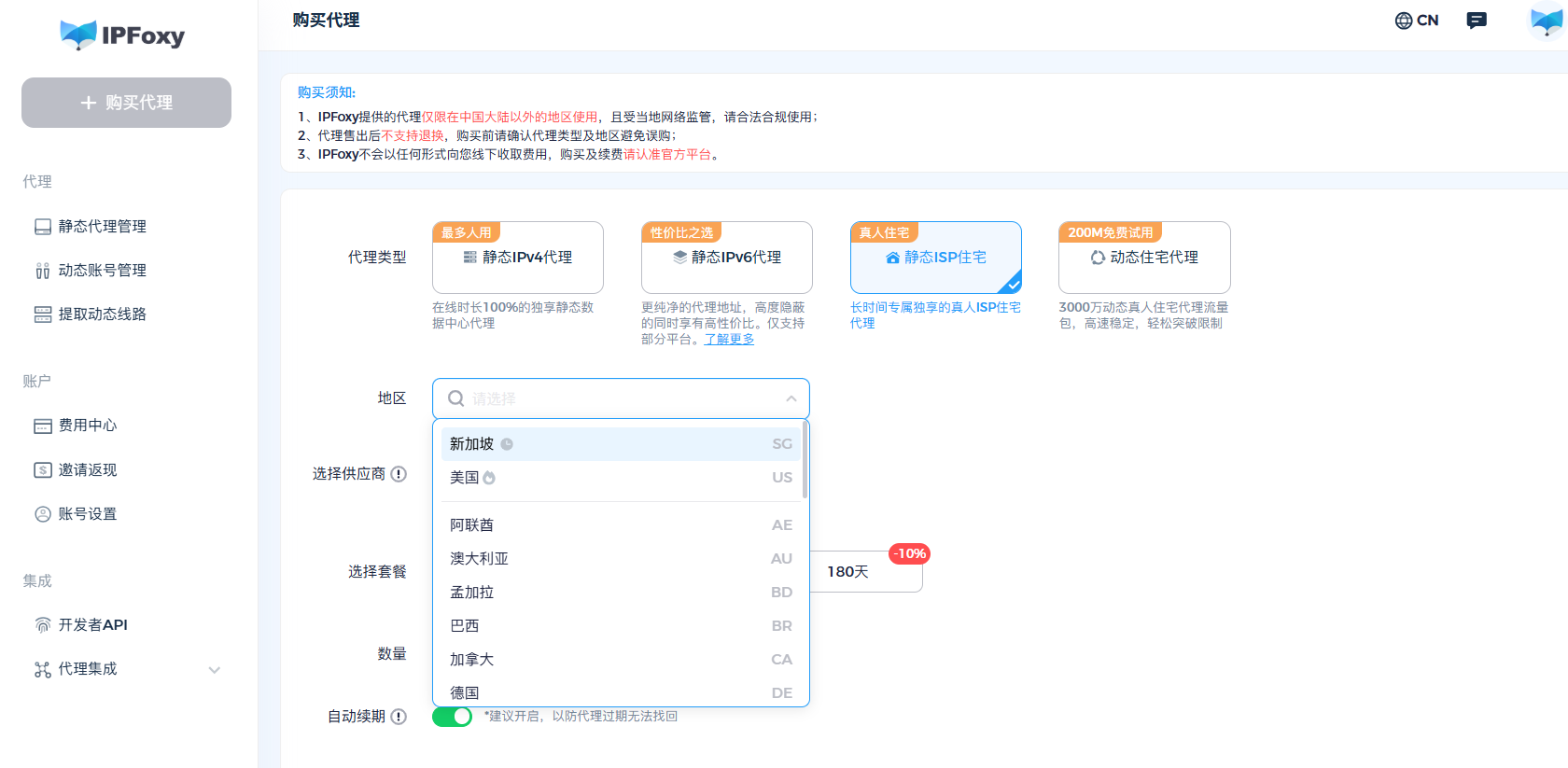Click the 购买代理 sidebar button
The width and height of the screenshot is (1568, 768).
[126, 103]
